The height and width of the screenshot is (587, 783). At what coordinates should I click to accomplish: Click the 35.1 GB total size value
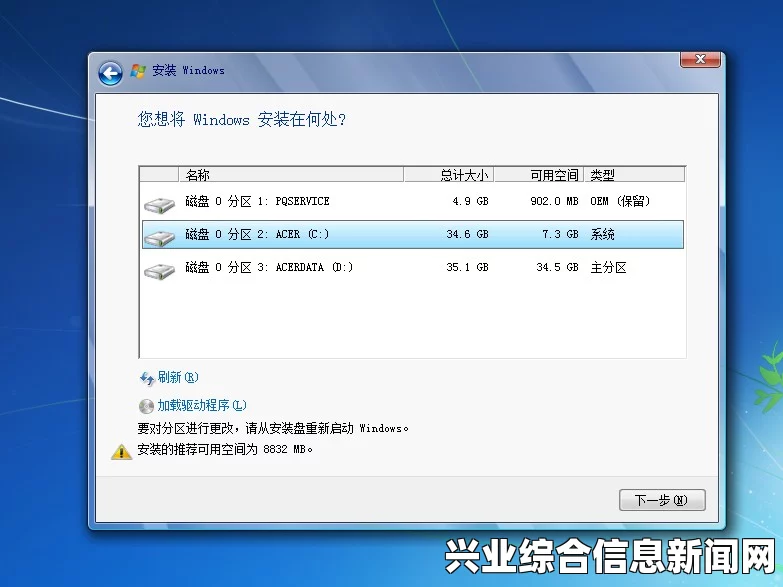point(467,267)
